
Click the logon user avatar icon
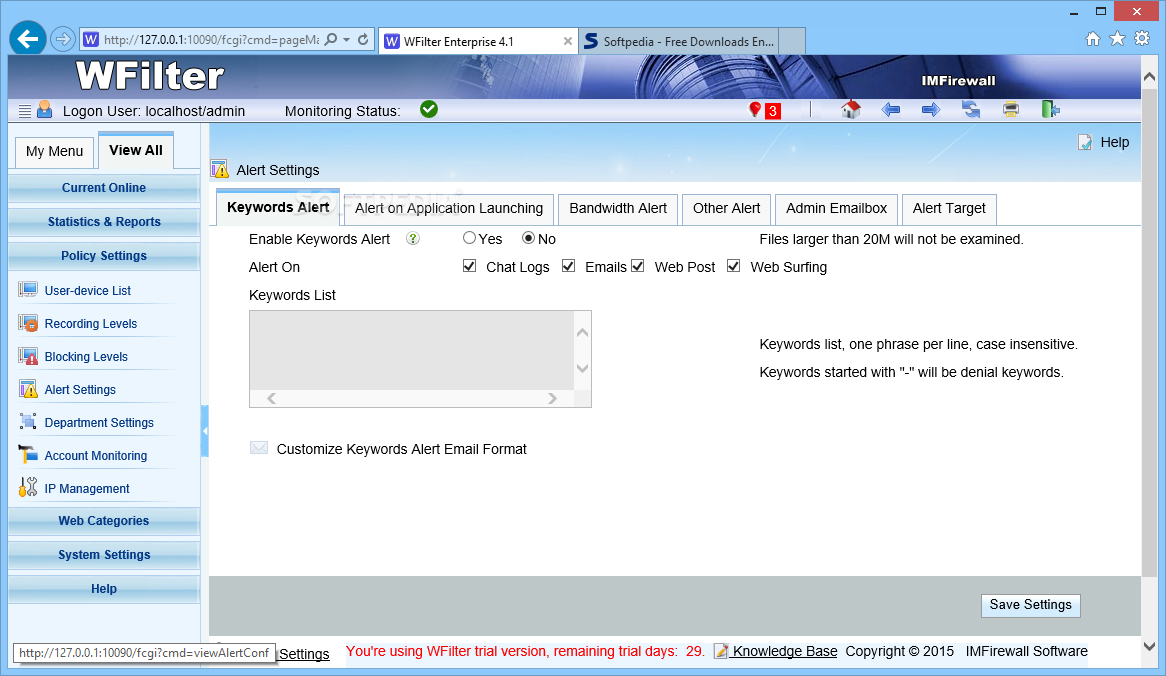(x=45, y=110)
